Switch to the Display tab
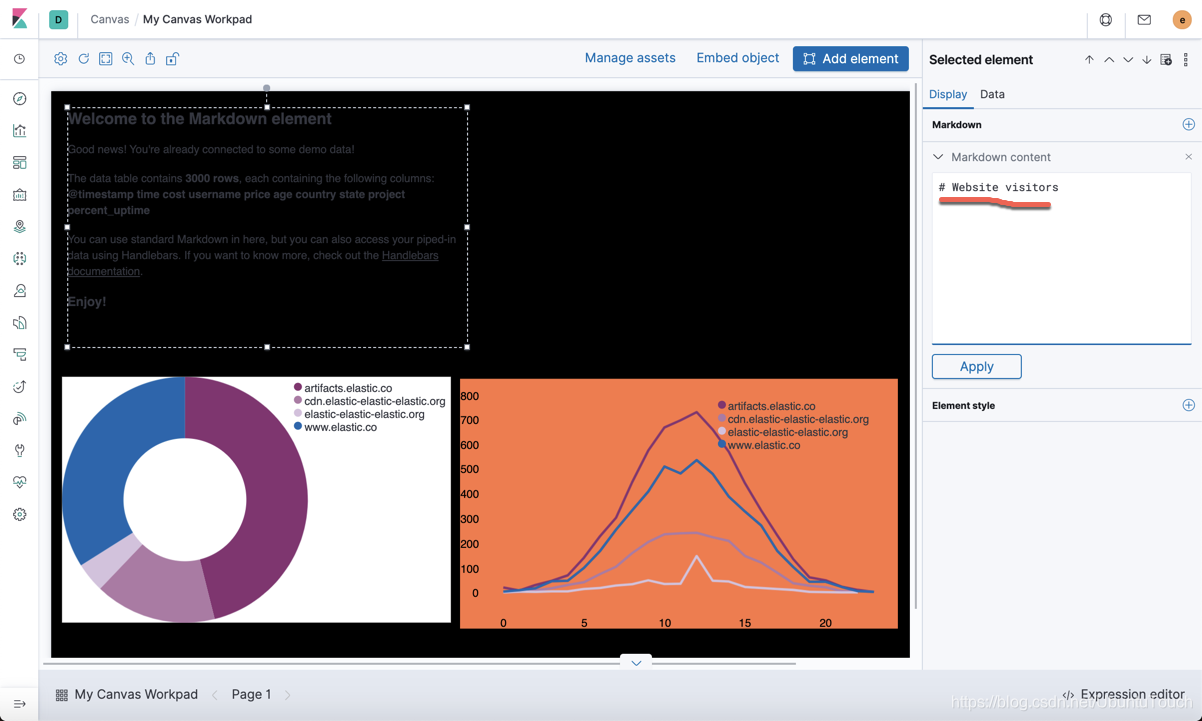Image resolution: width=1202 pixels, height=721 pixels. (948, 94)
